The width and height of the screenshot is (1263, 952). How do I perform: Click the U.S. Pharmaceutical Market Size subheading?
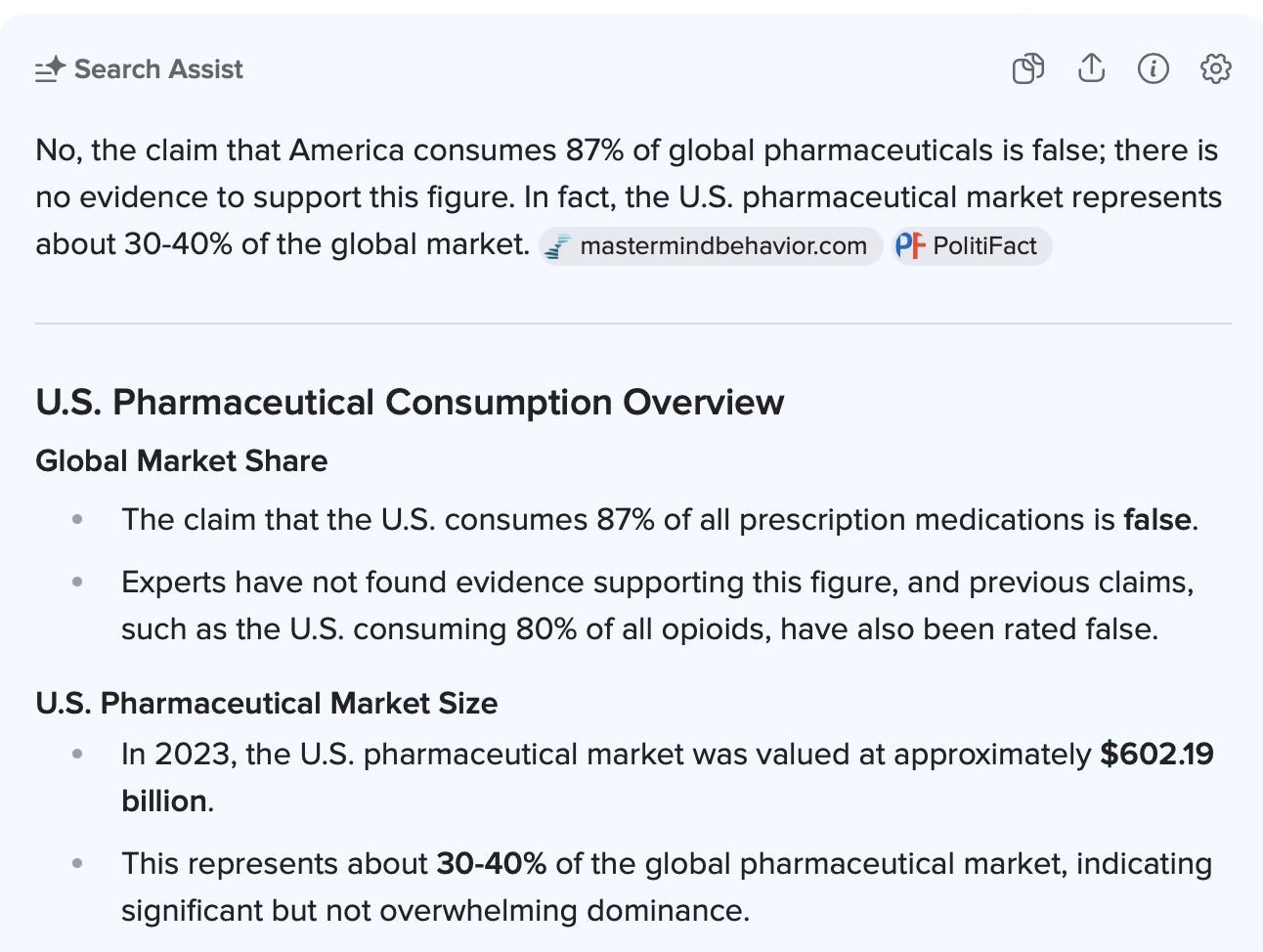click(x=267, y=703)
